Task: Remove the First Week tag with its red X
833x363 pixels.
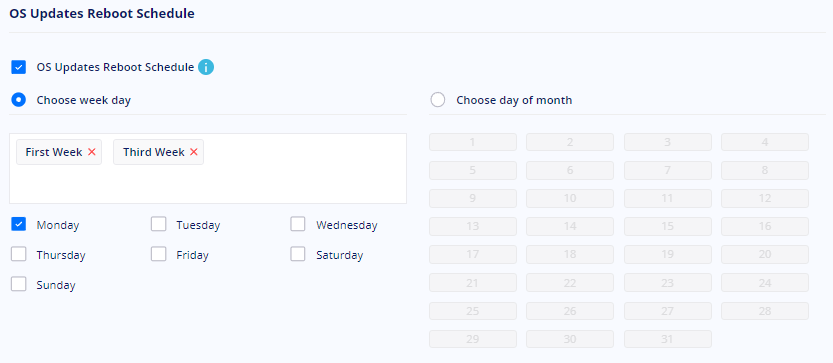Action: [91, 152]
